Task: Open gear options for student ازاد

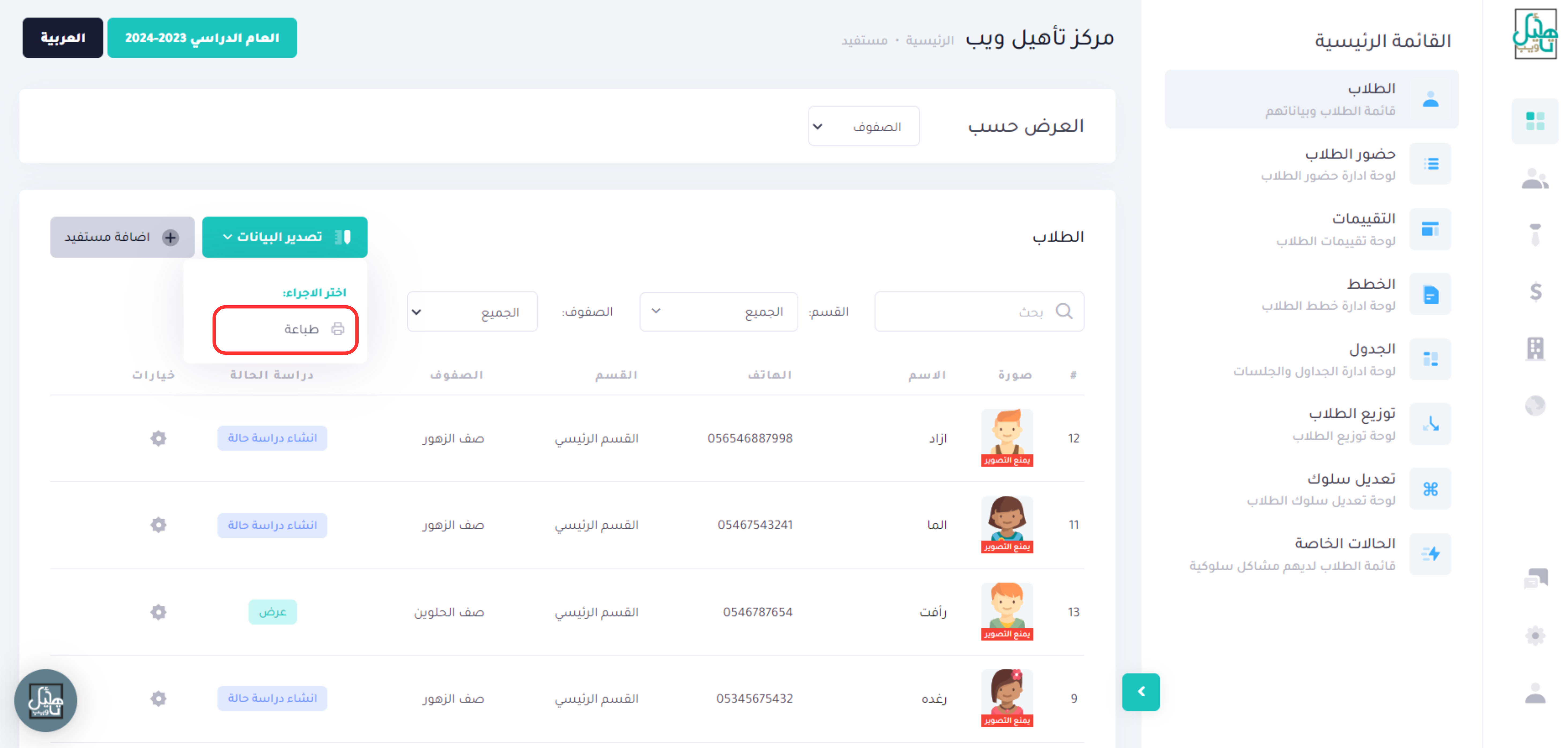Action: [x=158, y=438]
